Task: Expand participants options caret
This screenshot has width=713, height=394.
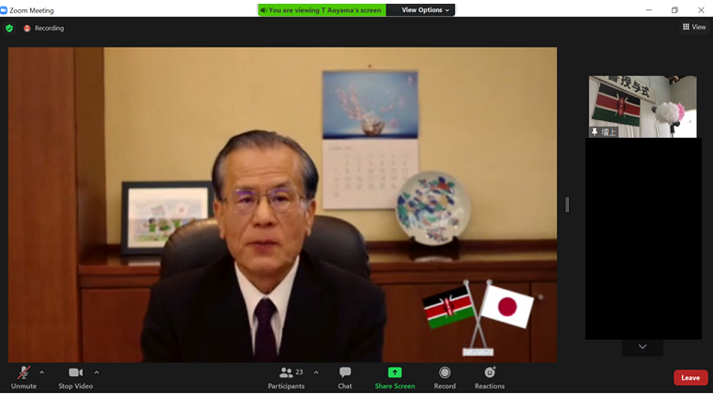Action: pyautogui.click(x=316, y=373)
